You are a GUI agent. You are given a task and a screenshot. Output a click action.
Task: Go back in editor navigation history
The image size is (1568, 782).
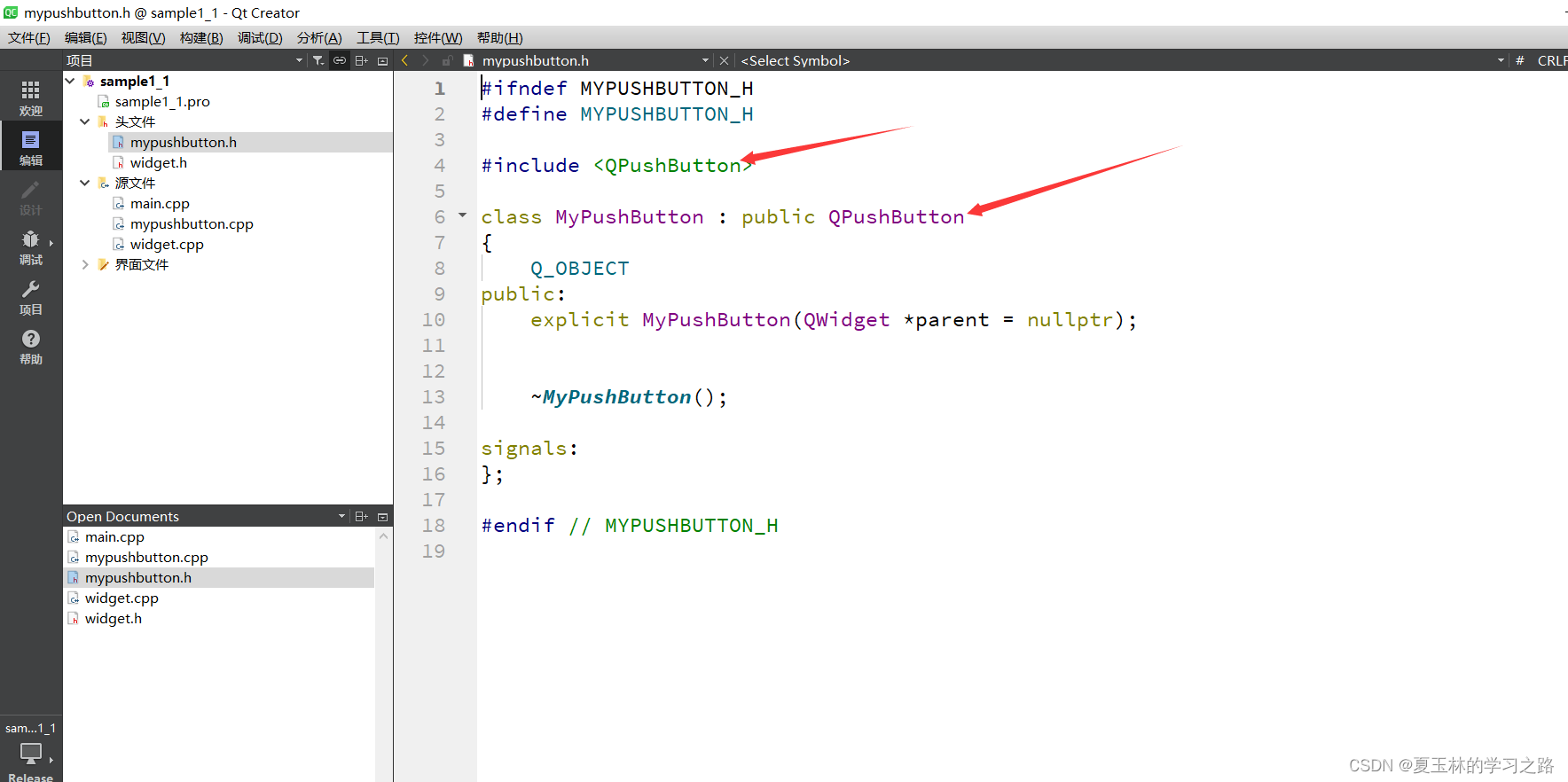(x=405, y=60)
